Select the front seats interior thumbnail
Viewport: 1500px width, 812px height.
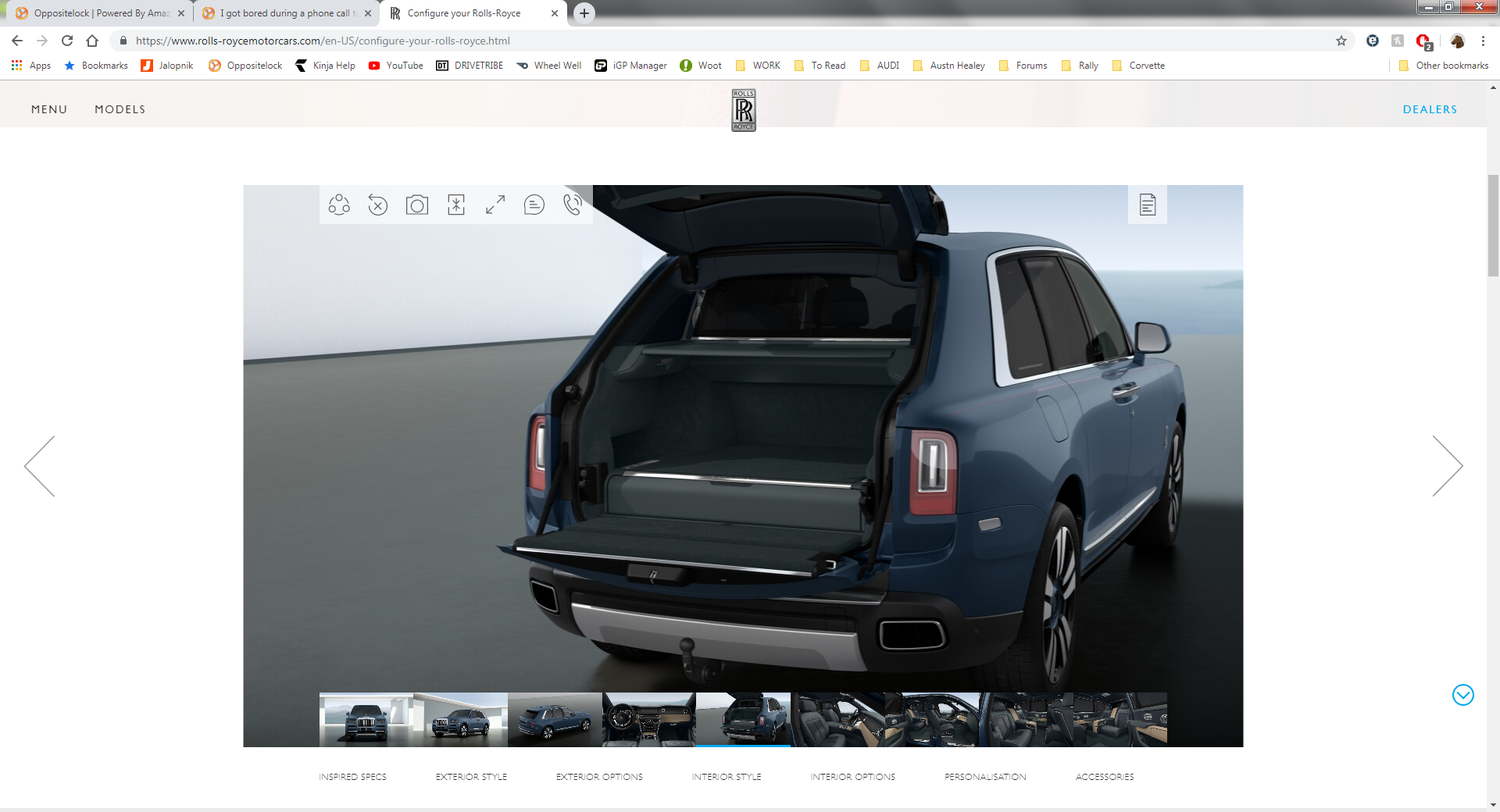tap(838, 719)
